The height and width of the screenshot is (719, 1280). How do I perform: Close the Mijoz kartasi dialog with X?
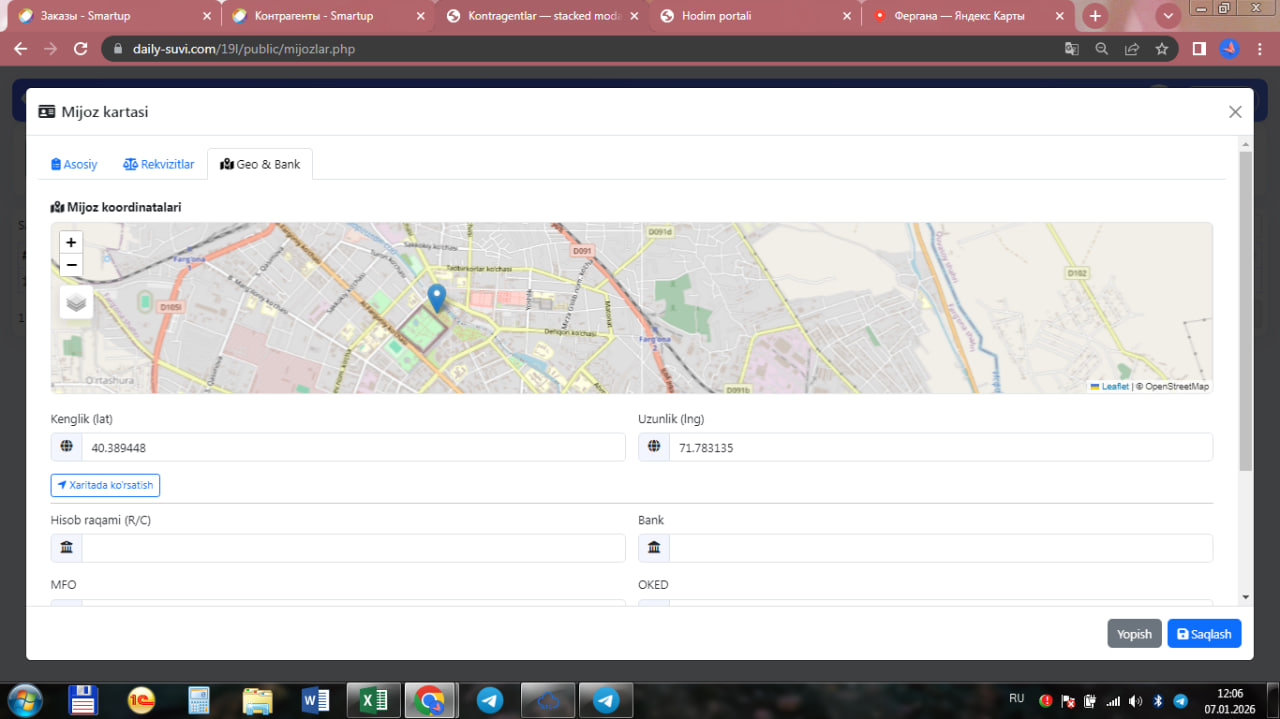1235,112
